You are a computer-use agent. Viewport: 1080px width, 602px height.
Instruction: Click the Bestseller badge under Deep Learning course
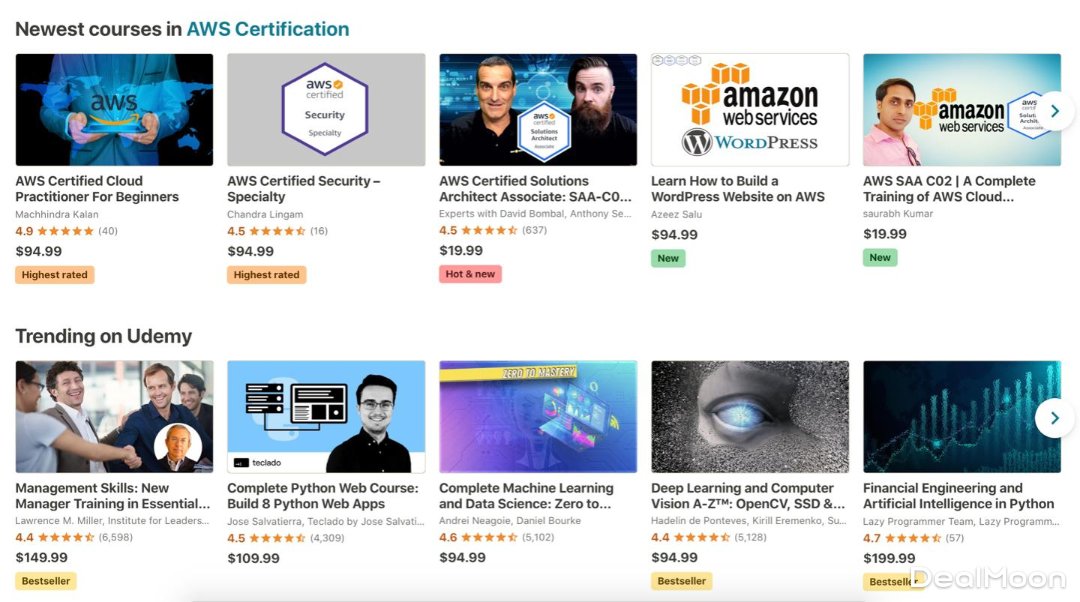pyautogui.click(x=682, y=581)
